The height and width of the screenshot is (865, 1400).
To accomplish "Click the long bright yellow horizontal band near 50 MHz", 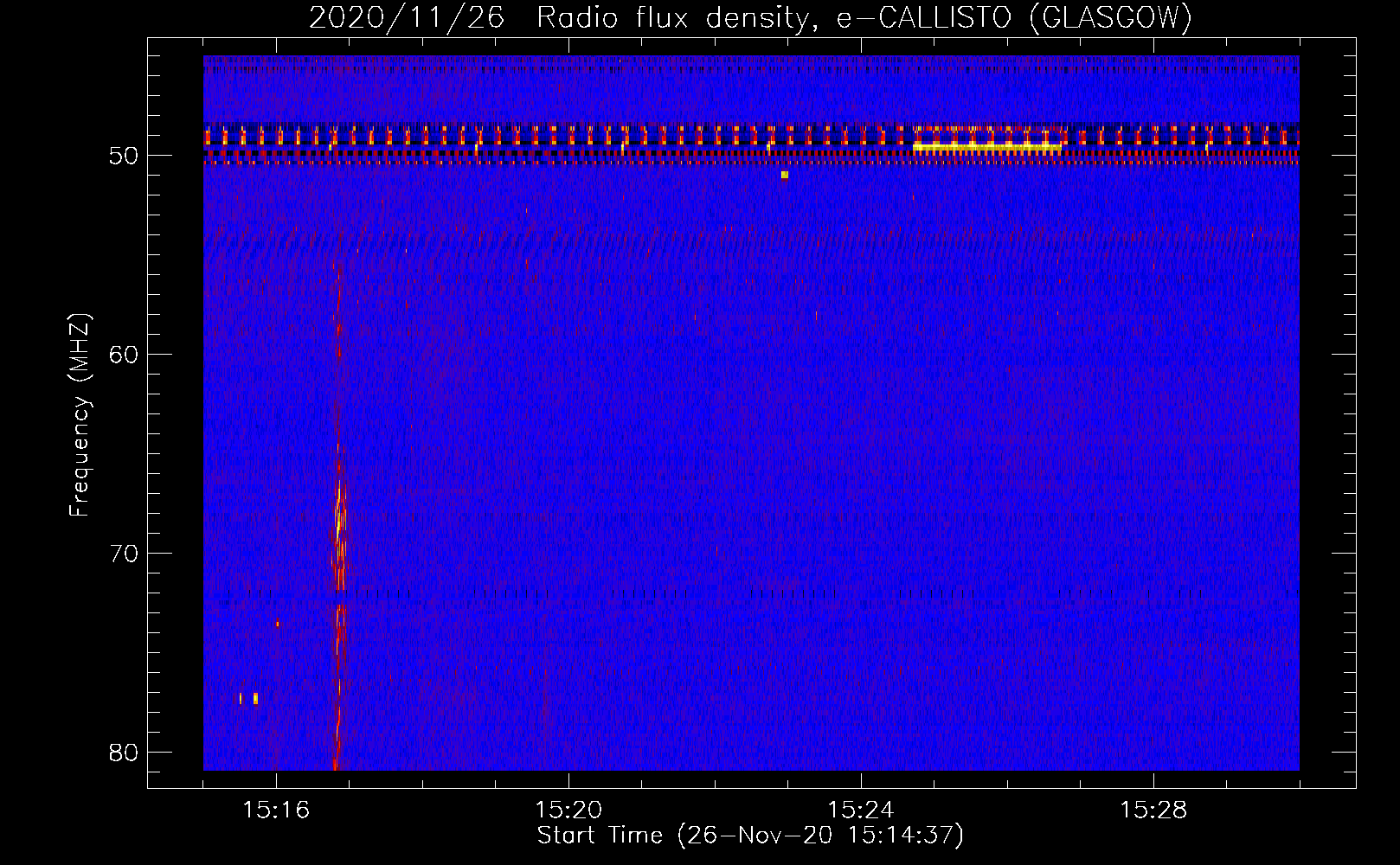I will pyautogui.click(x=987, y=147).
